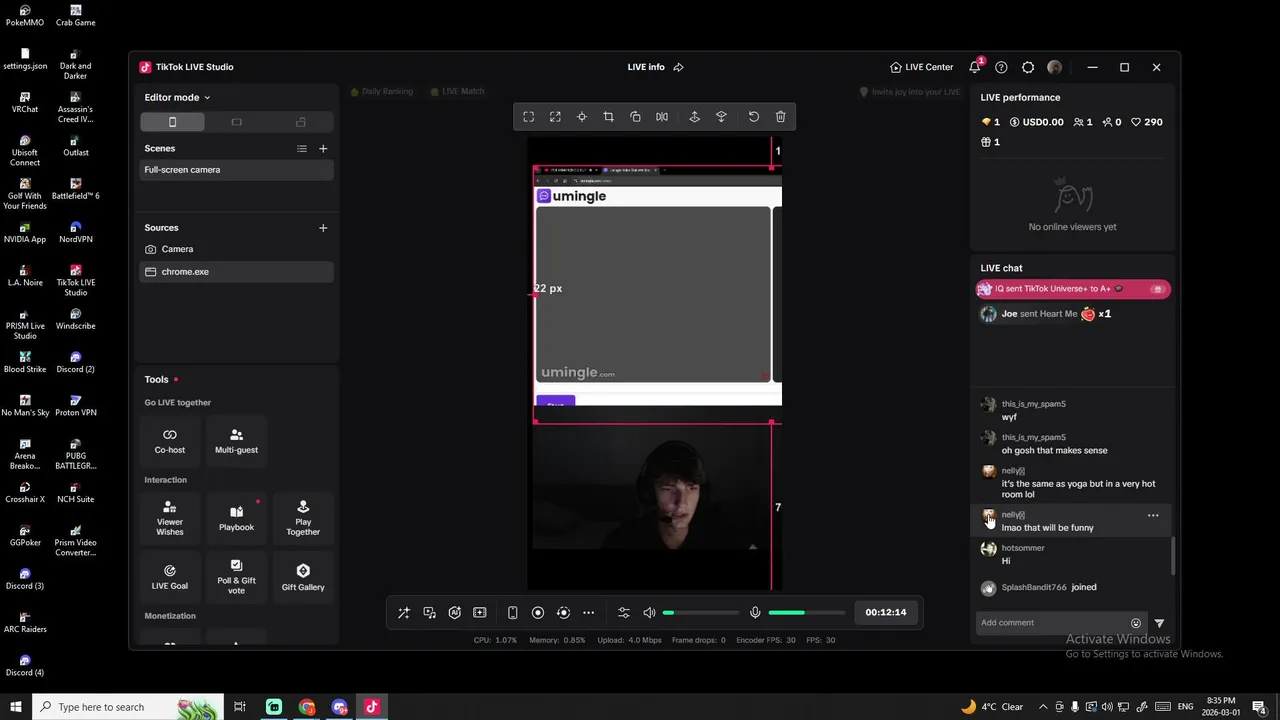This screenshot has width=1280, height=720.
Task: Delete selected source with trash icon
Action: (x=781, y=117)
